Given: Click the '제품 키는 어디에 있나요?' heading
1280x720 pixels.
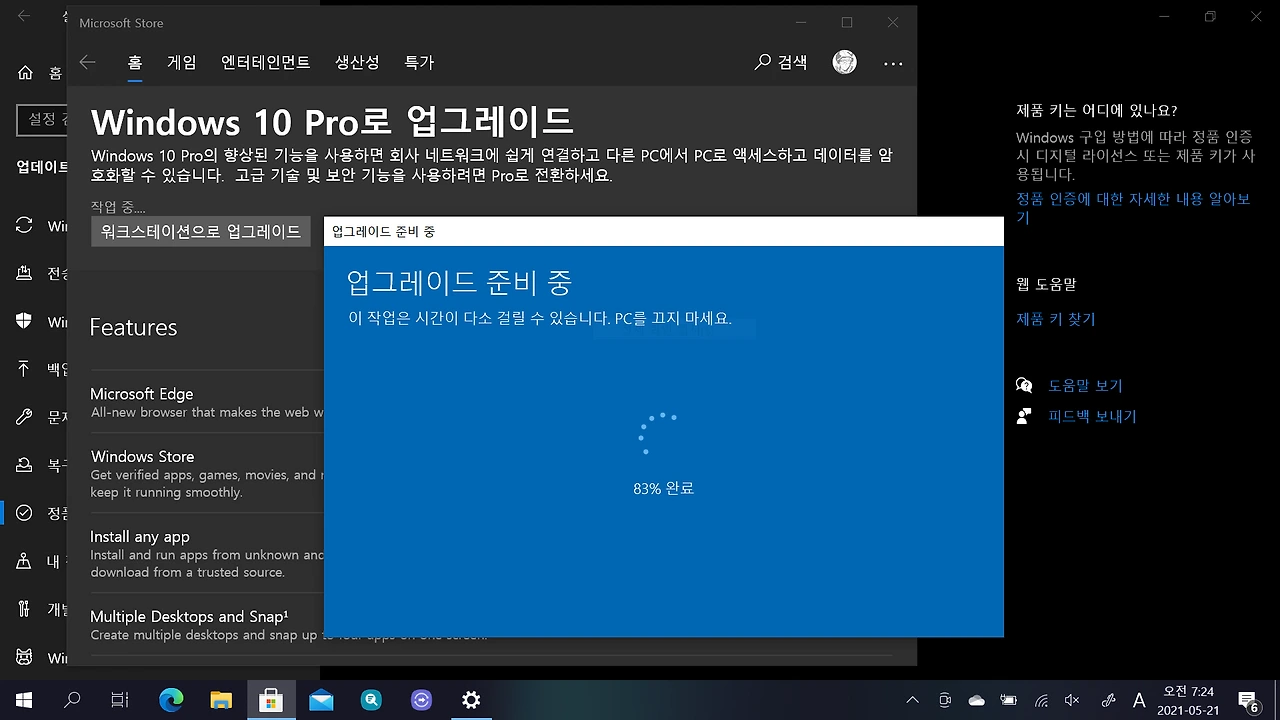Looking at the screenshot, I should (x=1096, y=110).
